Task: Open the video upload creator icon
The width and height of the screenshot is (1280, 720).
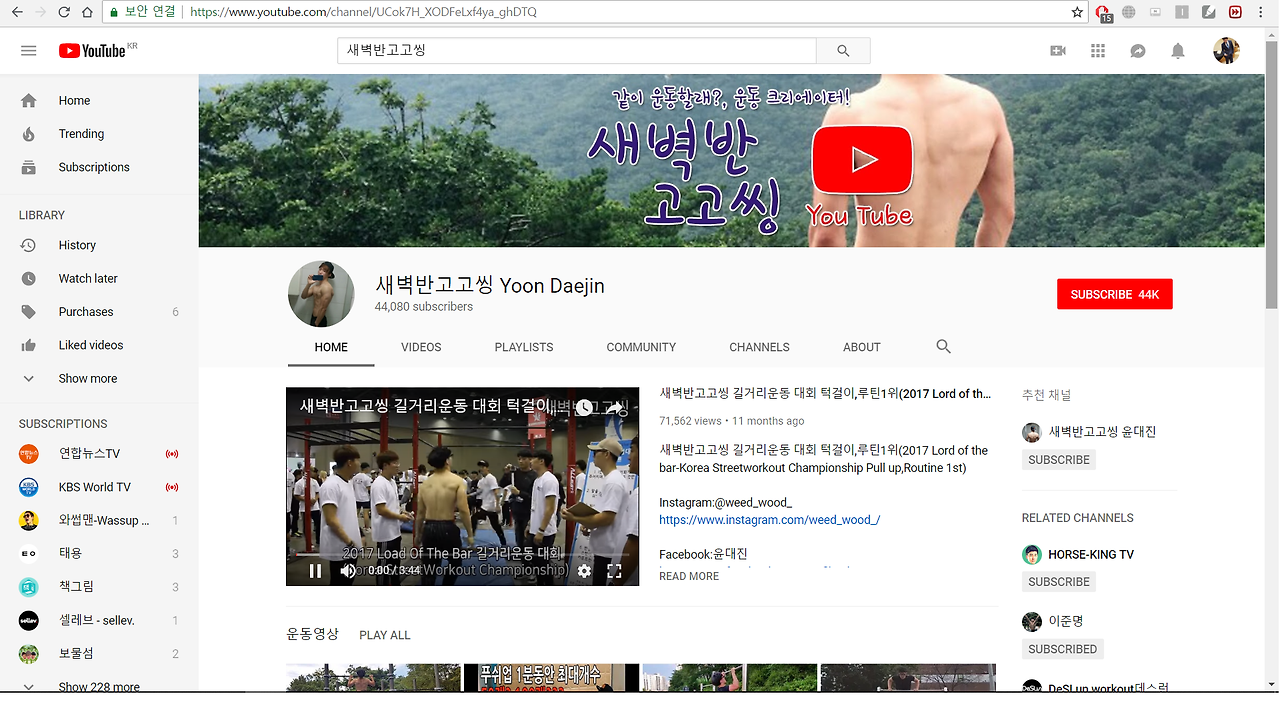Action: point(1057,50)
